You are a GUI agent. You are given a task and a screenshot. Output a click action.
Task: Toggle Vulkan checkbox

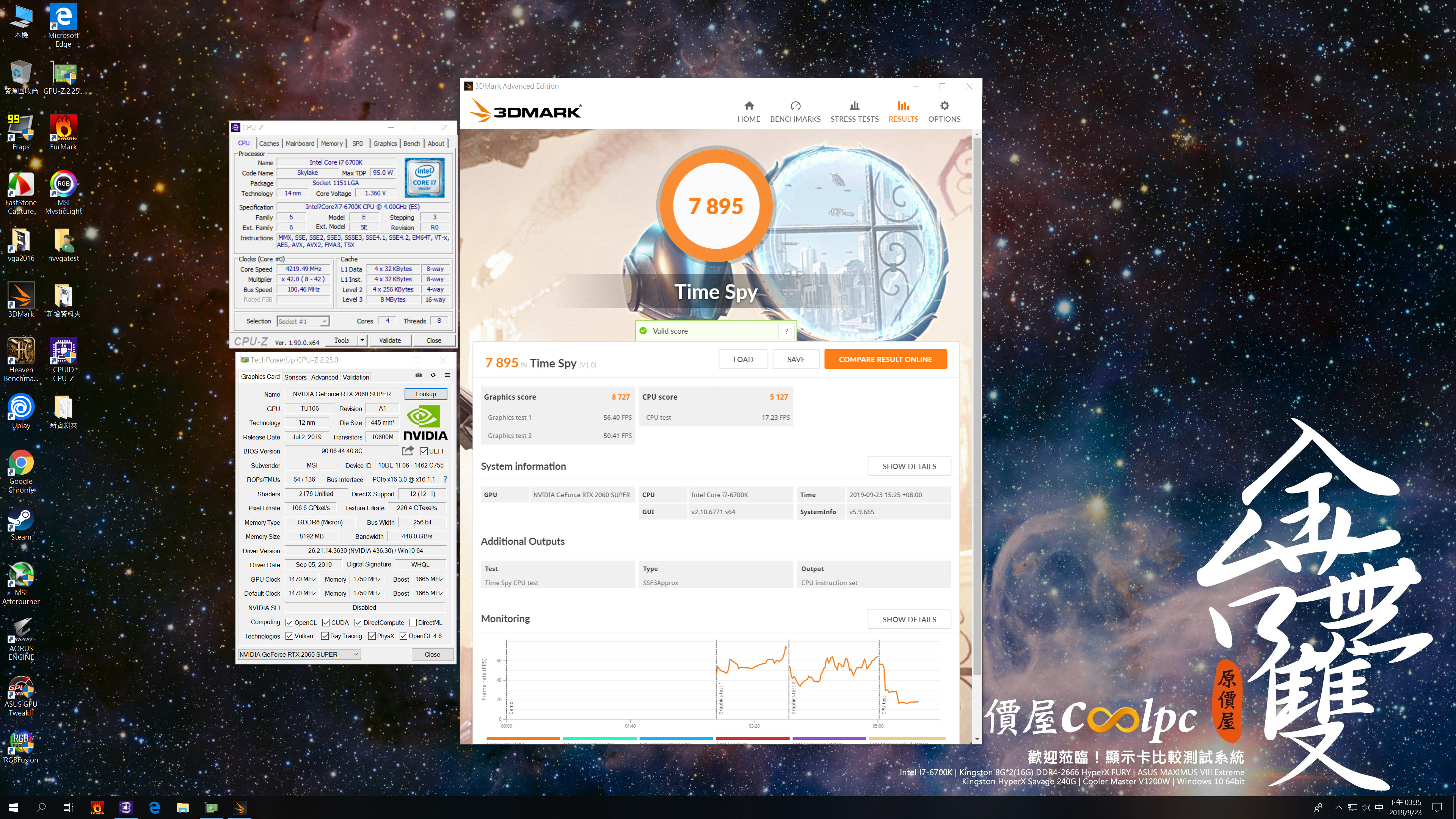point(289,636)
